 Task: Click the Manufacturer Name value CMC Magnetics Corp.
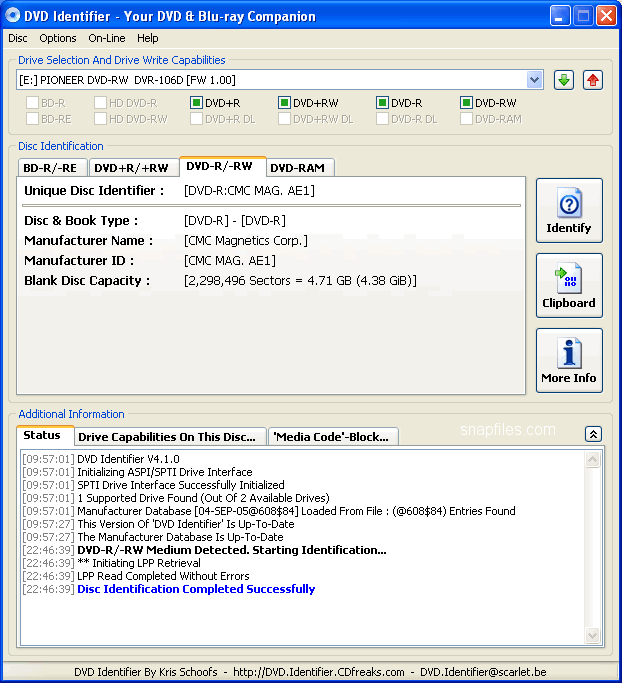pyautogui.click(x=246, y=240)
